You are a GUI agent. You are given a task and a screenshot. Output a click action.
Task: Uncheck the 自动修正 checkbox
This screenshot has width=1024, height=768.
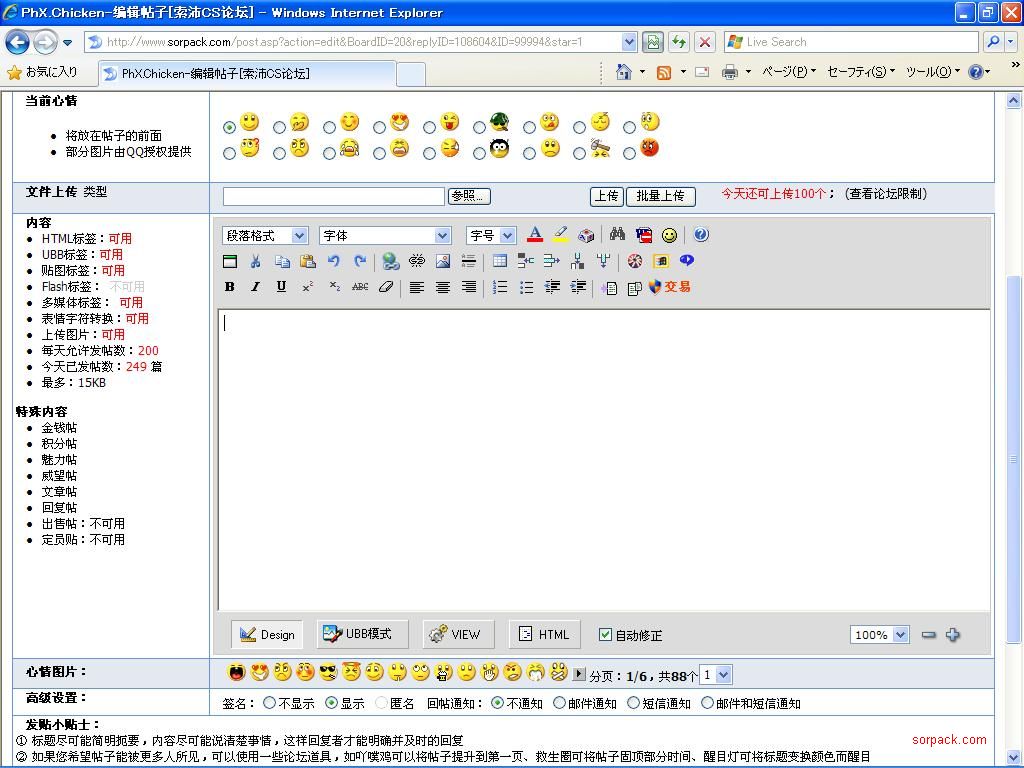[x=605, y=635]
